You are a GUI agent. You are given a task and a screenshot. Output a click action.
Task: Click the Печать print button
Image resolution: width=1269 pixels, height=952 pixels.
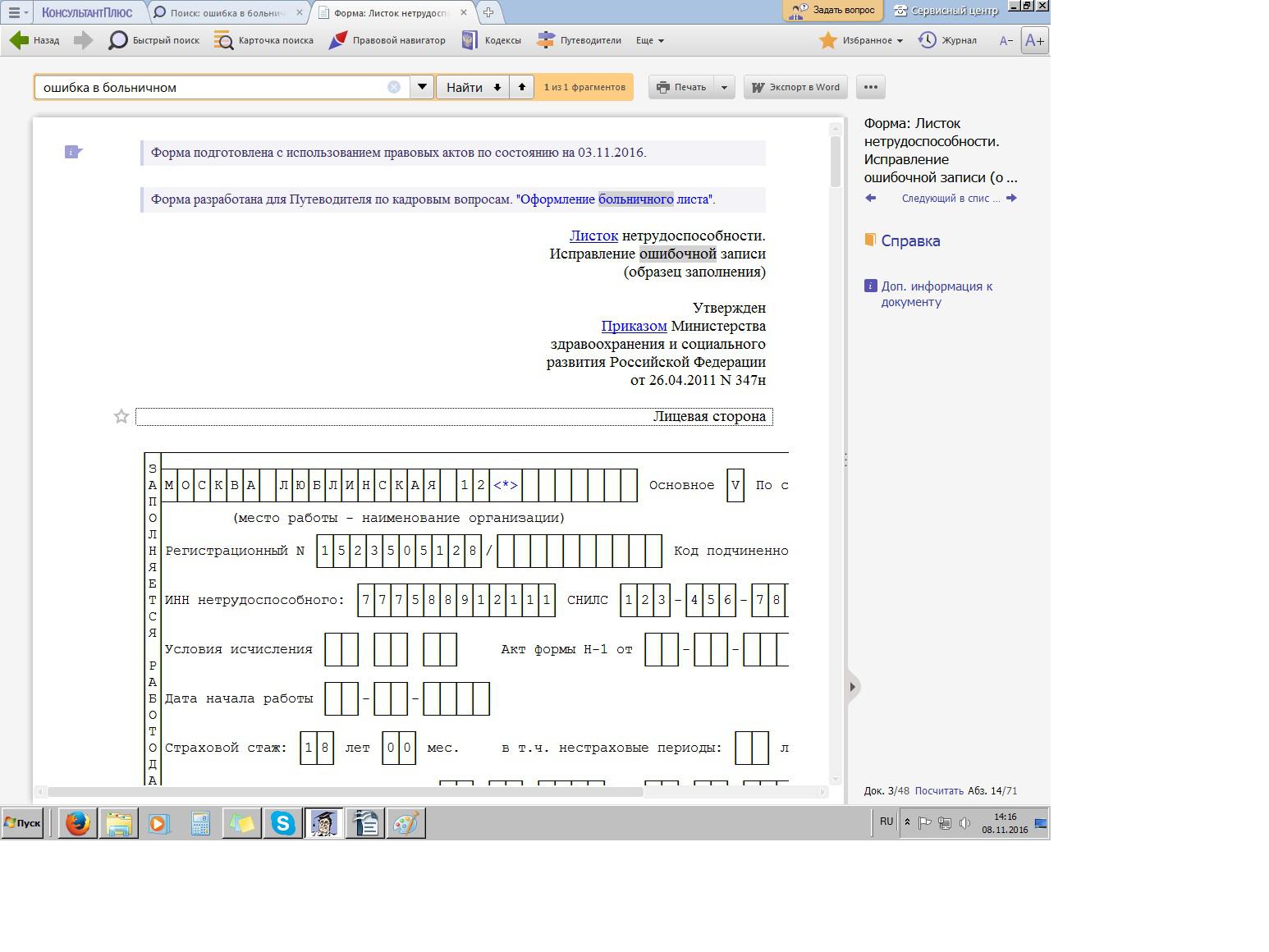681,87
